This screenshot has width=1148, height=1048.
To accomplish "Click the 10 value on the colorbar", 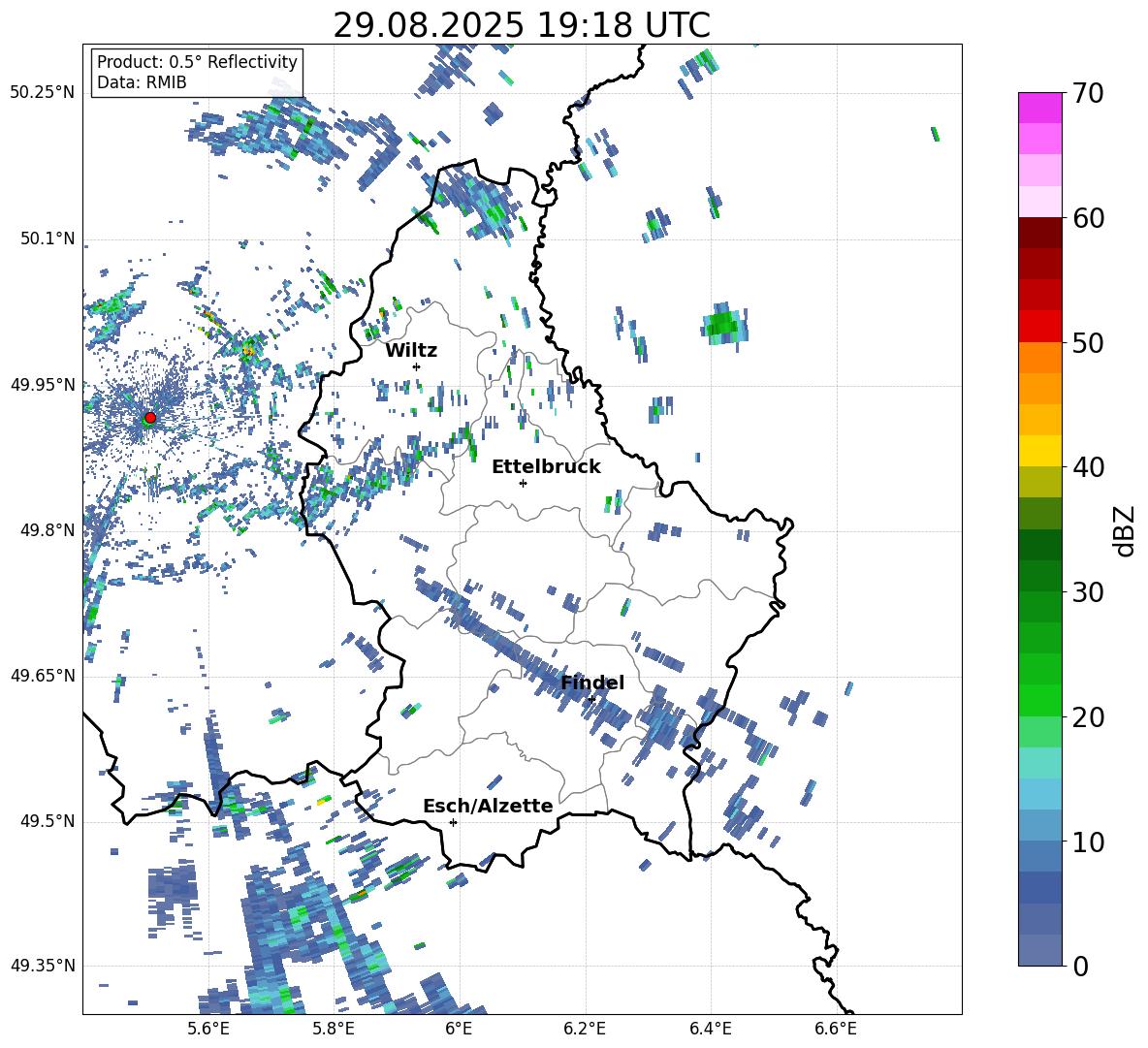I will point(1088,842).
